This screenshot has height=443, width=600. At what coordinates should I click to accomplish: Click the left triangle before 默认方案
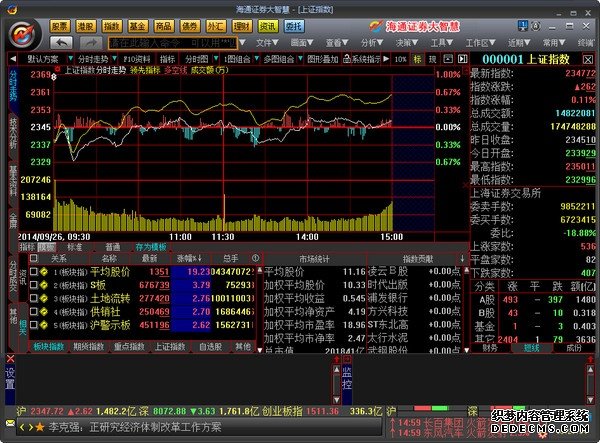[x=13, y=59]
